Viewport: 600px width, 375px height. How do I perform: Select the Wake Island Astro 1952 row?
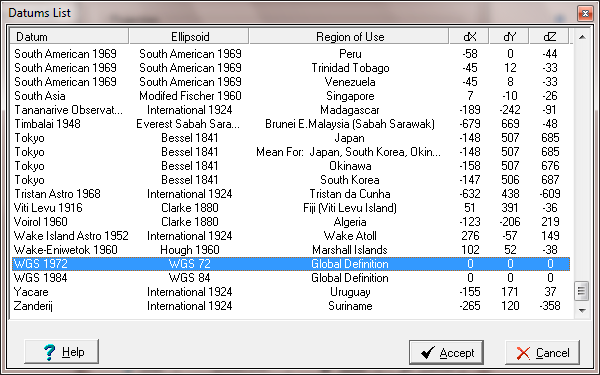pyautogui.click(x=291, y=236)
